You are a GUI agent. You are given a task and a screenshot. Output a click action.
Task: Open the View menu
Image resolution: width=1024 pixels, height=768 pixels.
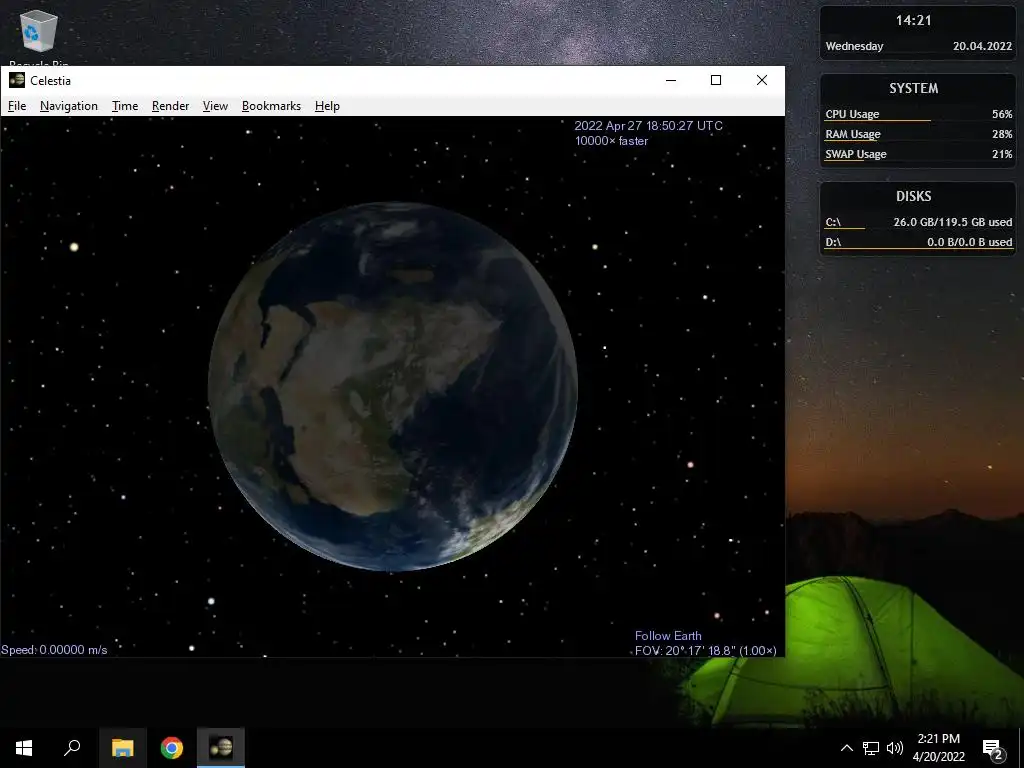[215, 106]
